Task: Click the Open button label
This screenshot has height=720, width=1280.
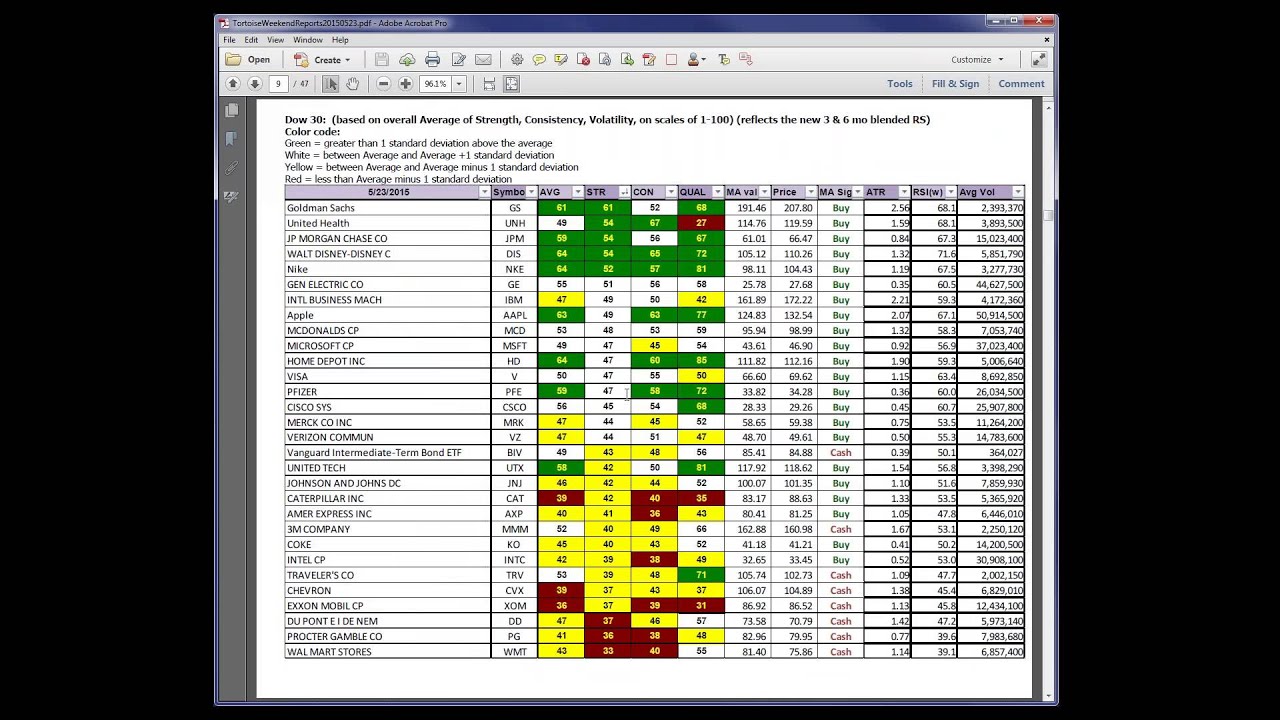Action: 258,60
